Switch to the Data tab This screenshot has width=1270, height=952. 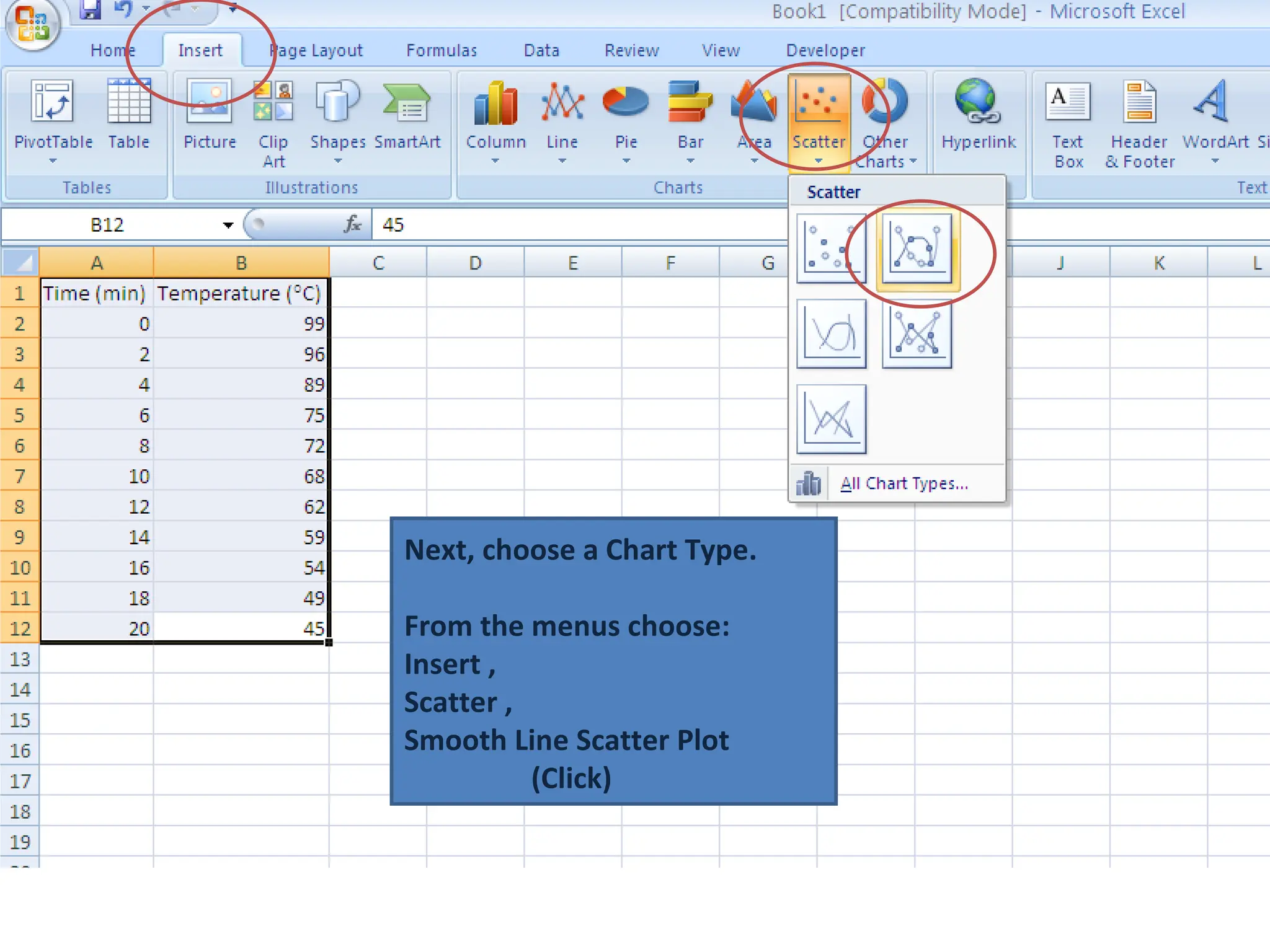541,50
